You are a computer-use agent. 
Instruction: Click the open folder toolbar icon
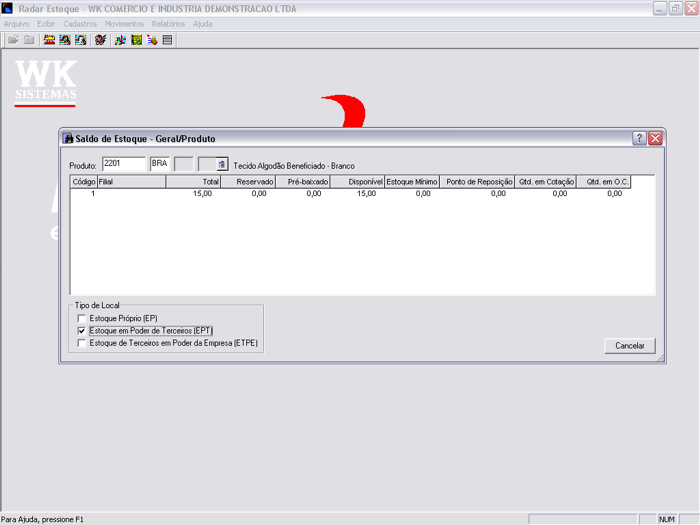14,40
